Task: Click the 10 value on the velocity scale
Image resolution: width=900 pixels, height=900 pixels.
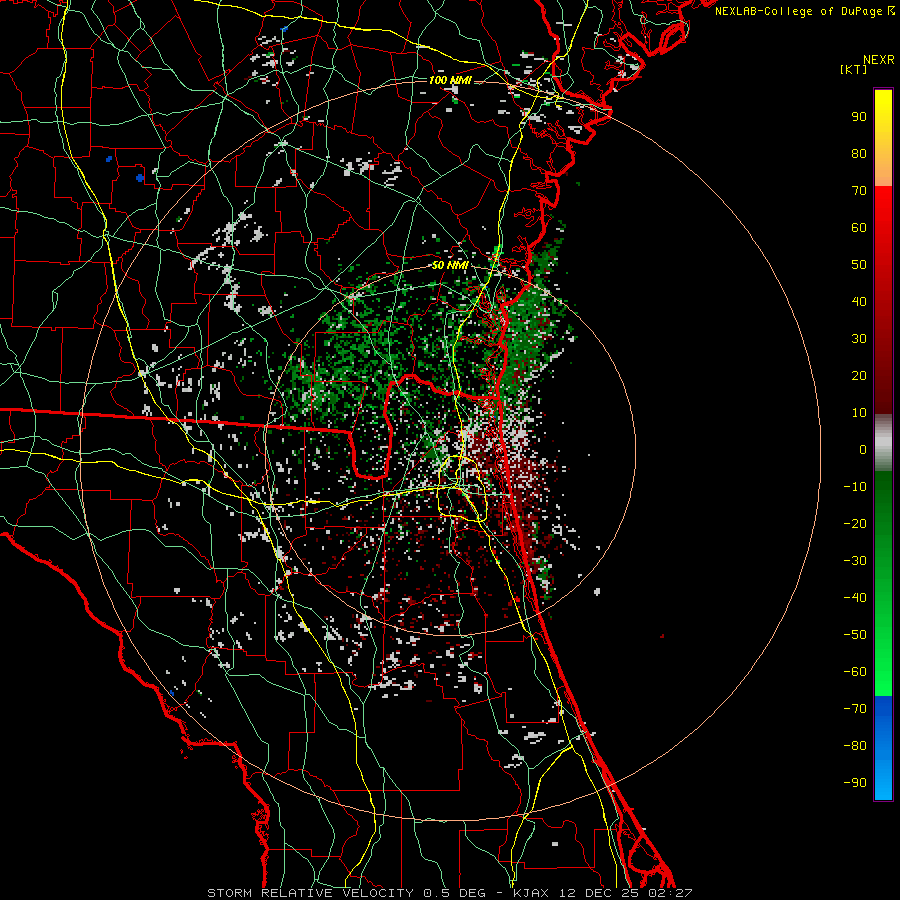Action: click(x=859, y=413)
